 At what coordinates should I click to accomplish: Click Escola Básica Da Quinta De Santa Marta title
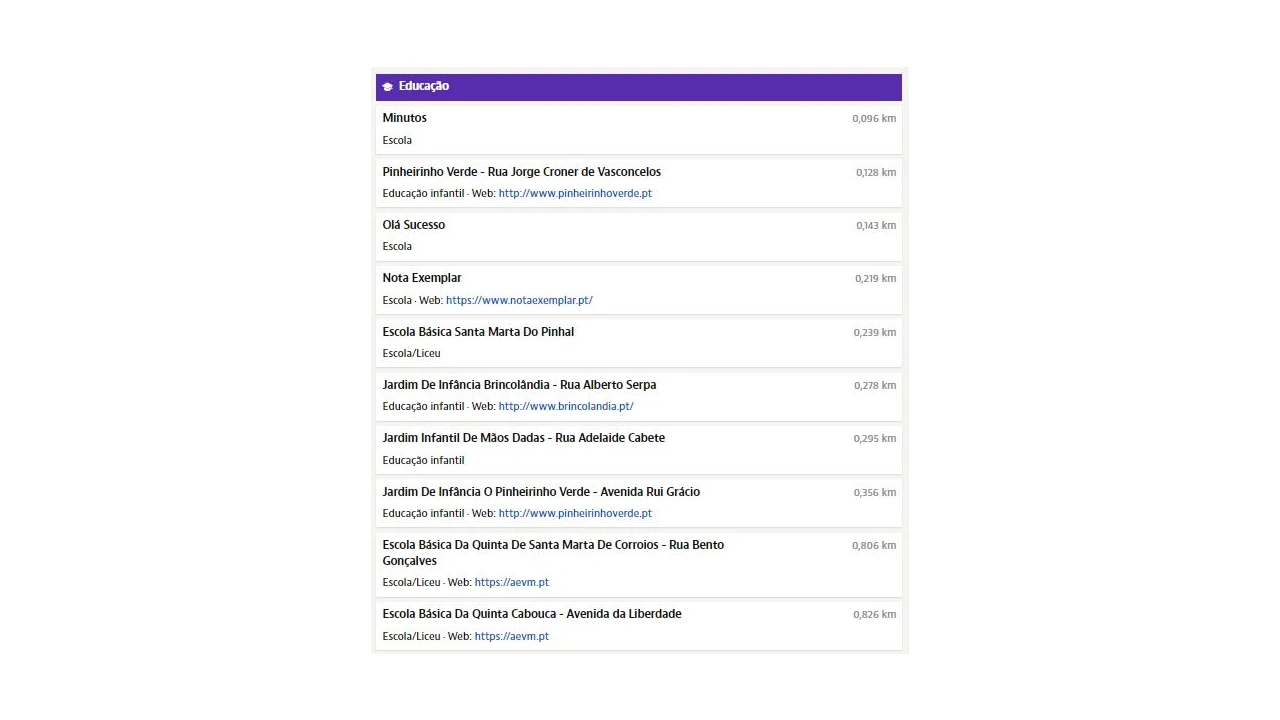(x=553, y=545)
